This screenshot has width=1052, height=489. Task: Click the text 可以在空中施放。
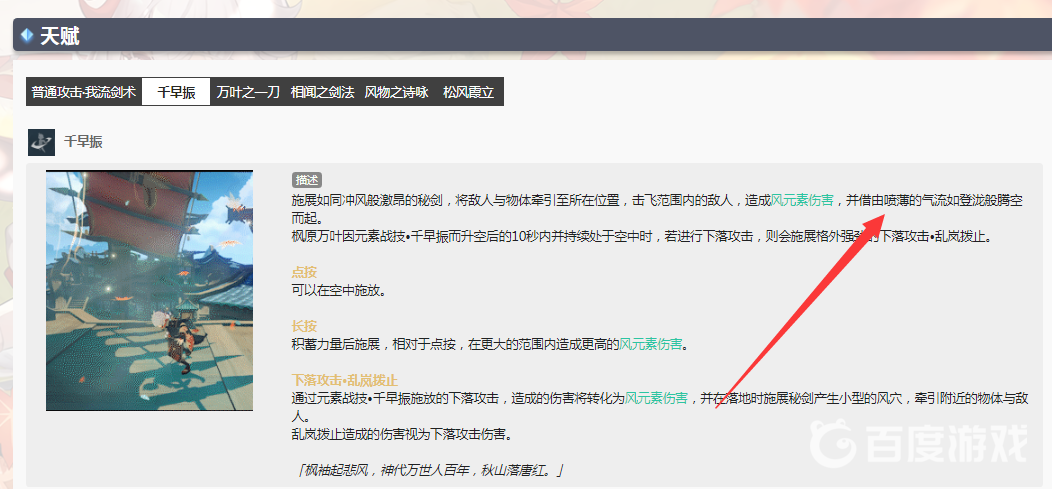[x=338, y=290]
